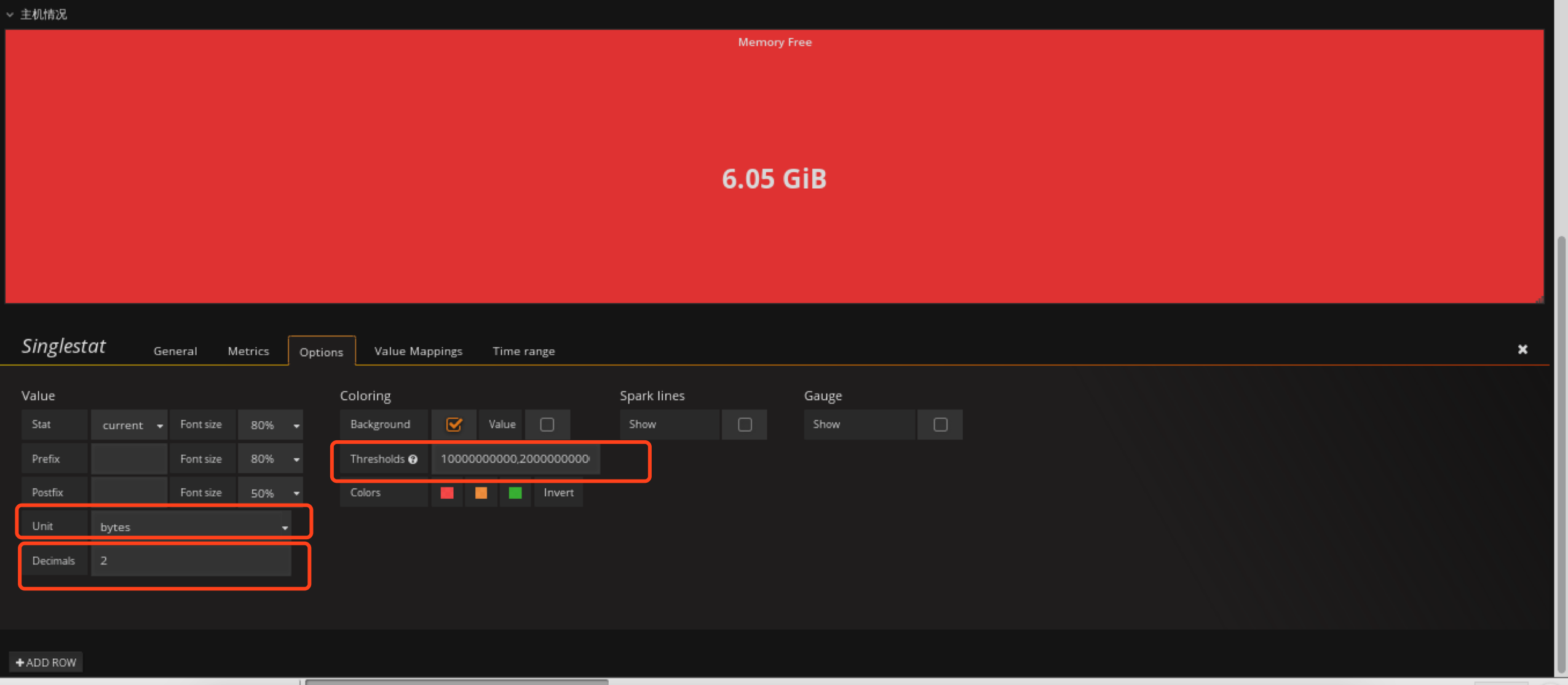This screenshot has width=1568, height=685.
Task: Open the Postfix font size 50% dropdown
Action: click(271, 493)
